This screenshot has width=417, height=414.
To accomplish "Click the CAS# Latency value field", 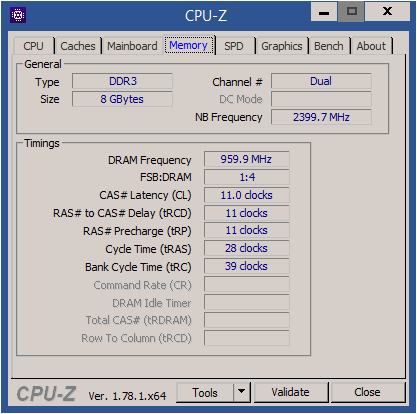I will (247, 195).
